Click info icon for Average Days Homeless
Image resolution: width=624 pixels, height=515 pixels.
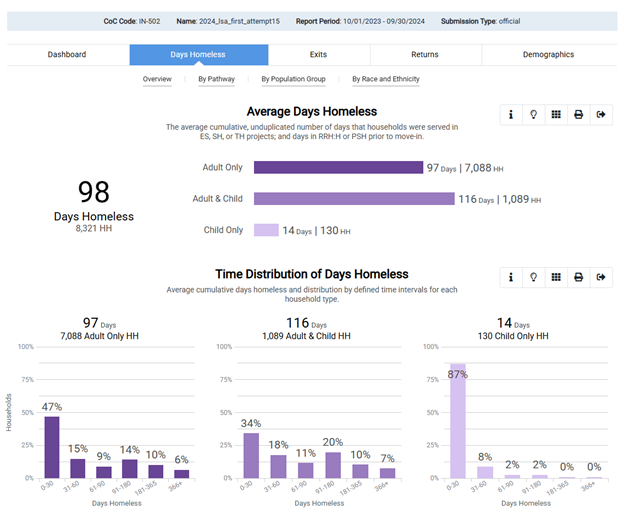tap(511, 114)
